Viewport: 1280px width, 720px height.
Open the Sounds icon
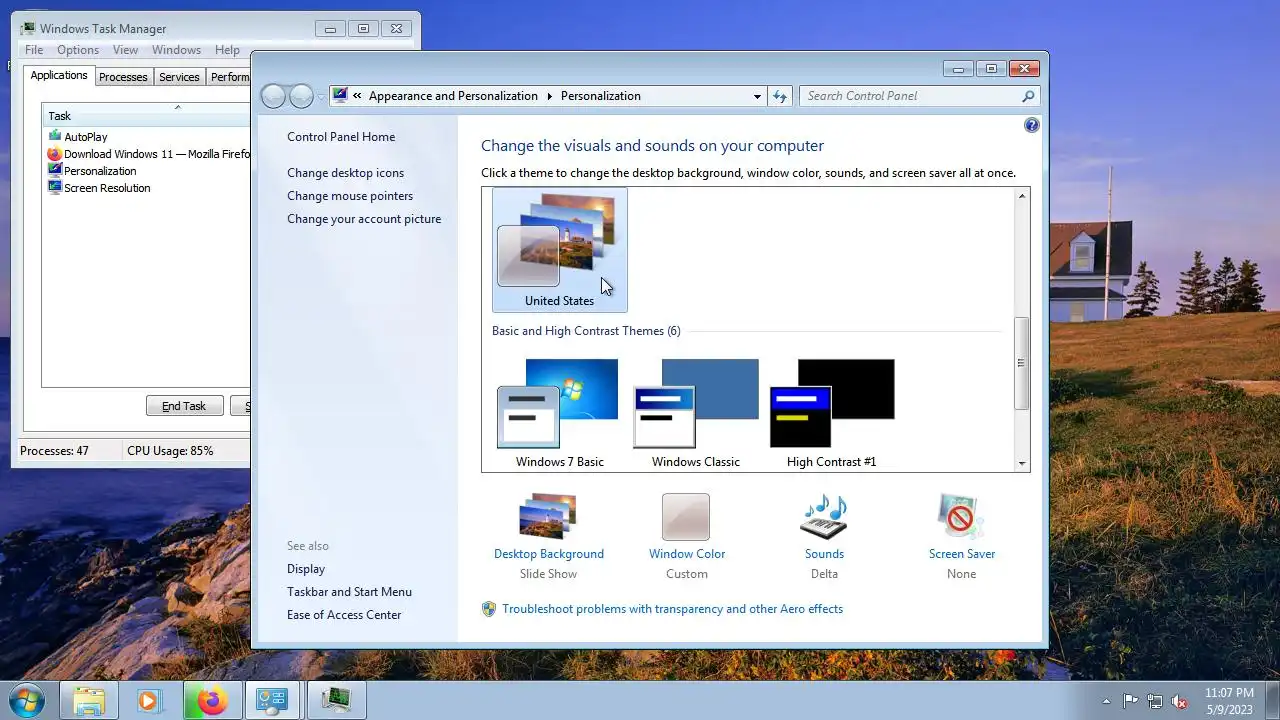point(824,517)
